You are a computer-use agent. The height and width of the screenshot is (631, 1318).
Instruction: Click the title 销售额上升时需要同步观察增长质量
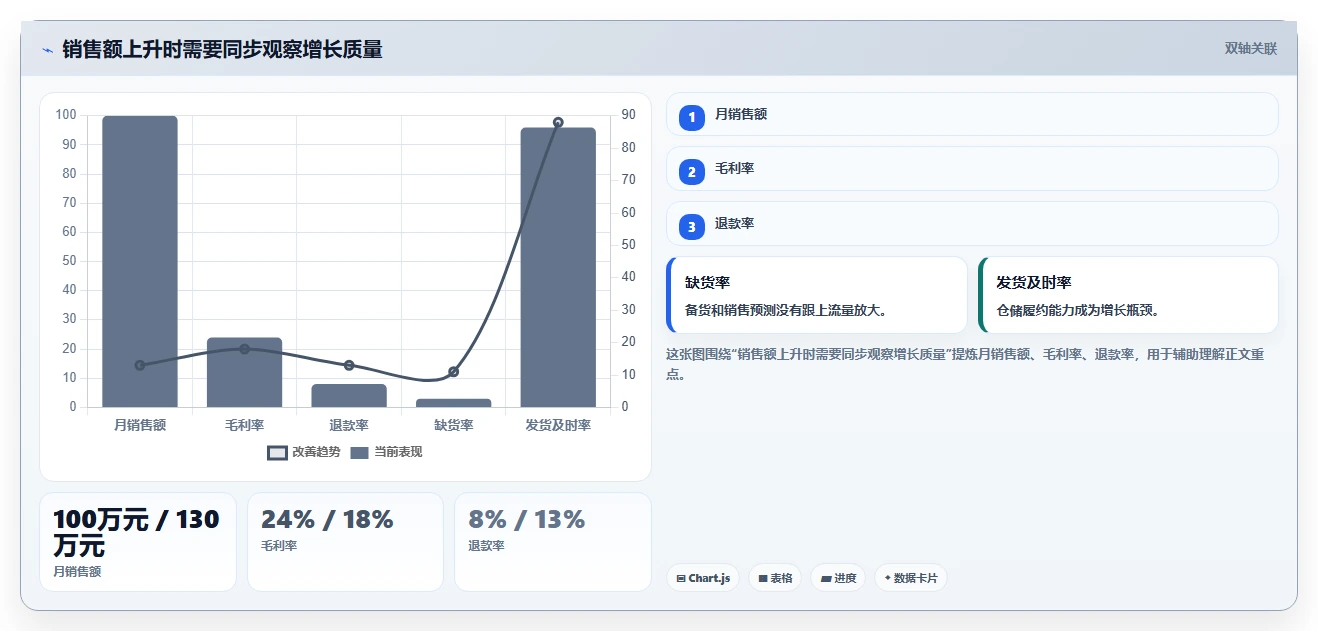[222, 49]
